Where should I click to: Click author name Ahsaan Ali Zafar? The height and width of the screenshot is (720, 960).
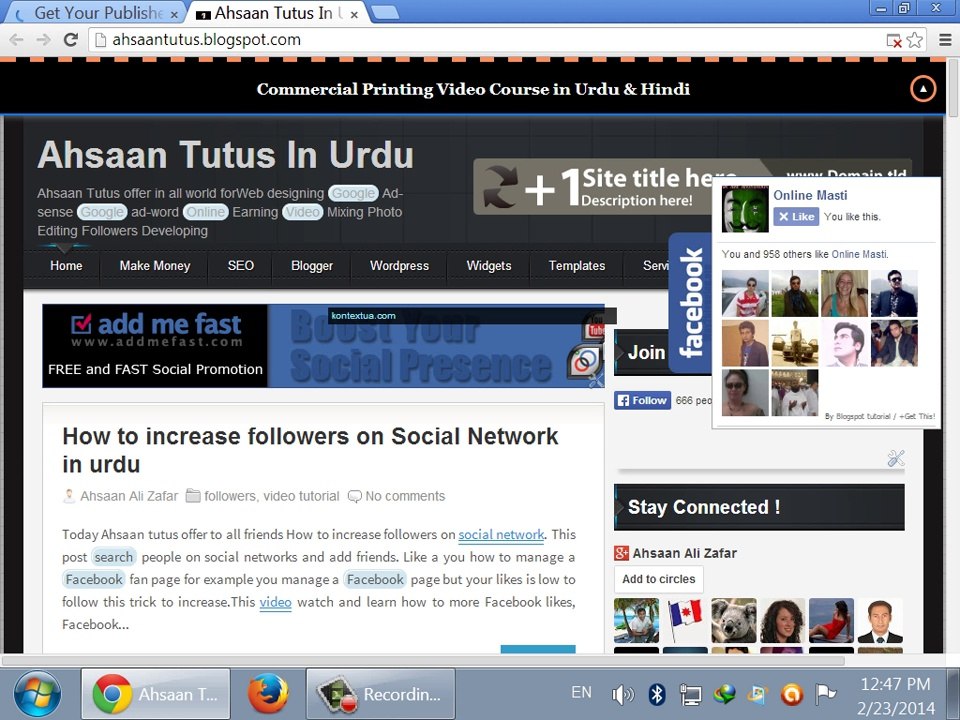[x=129, y=496]
